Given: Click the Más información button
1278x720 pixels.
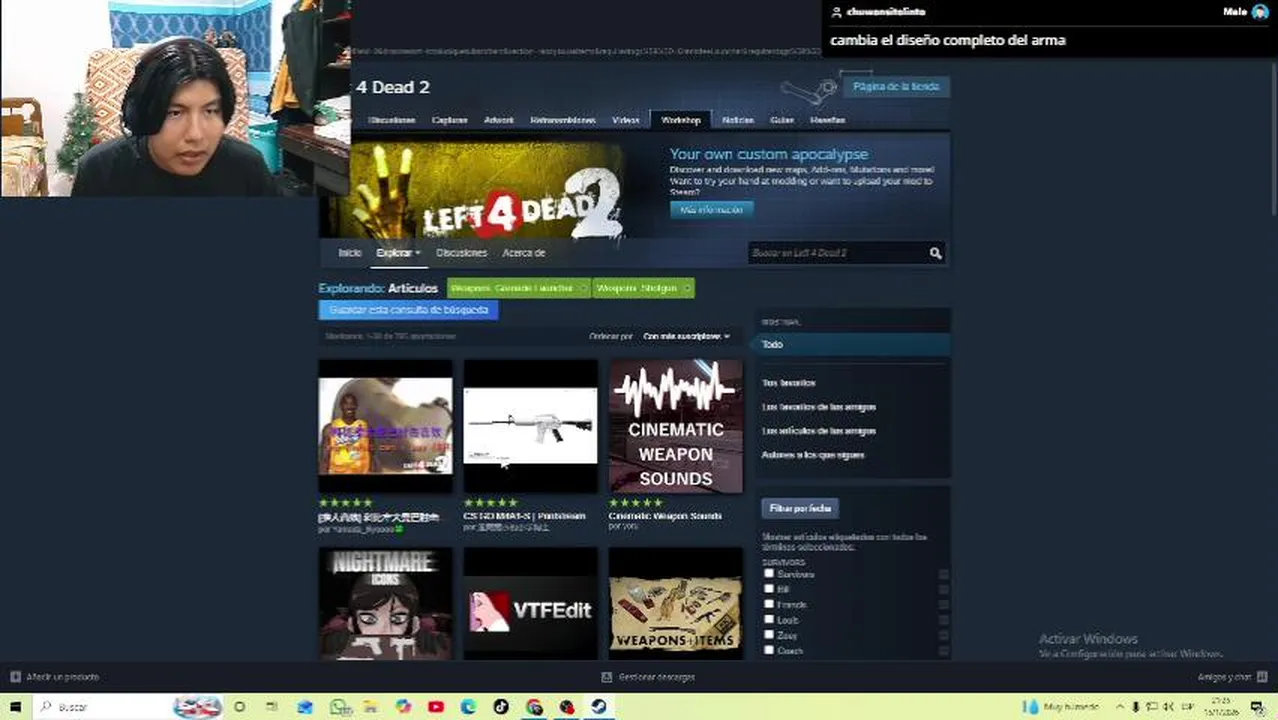Looking at the screenshot, I should (x=711, y=210).
